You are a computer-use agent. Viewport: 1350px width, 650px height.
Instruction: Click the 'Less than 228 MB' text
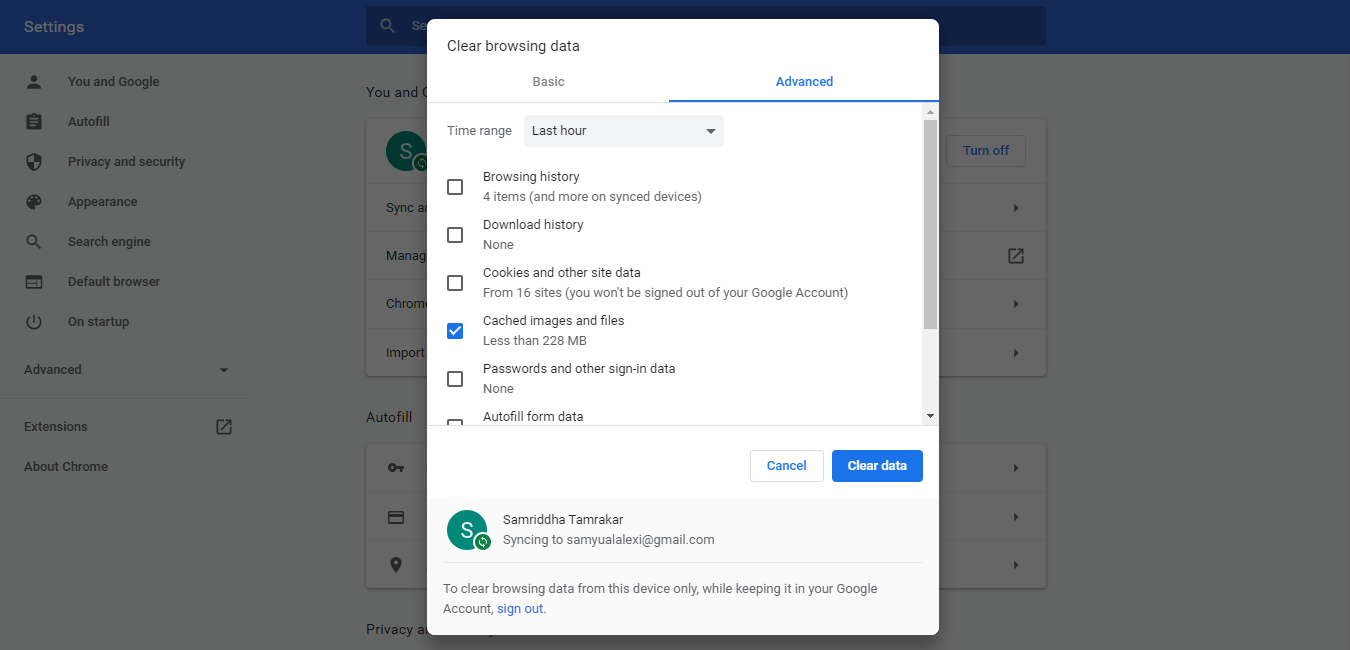point(534,341)
